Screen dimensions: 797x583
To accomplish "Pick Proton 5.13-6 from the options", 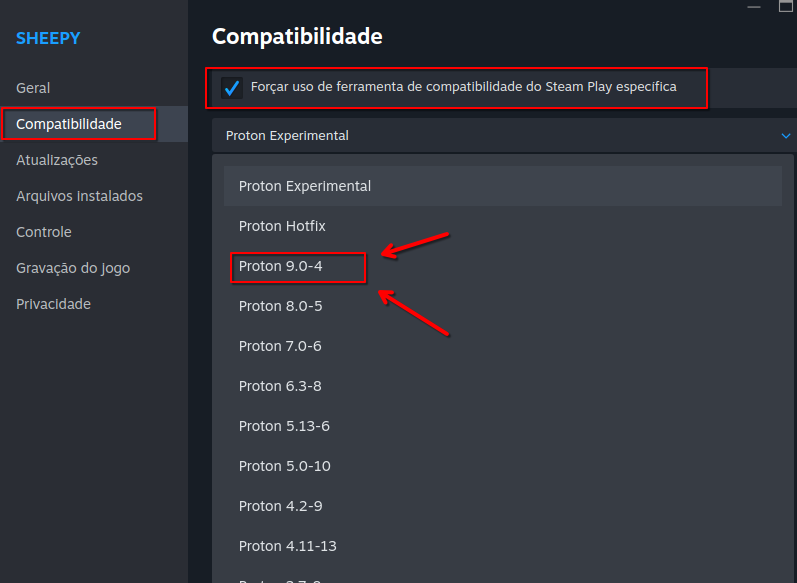I will (x=284, y=426).
